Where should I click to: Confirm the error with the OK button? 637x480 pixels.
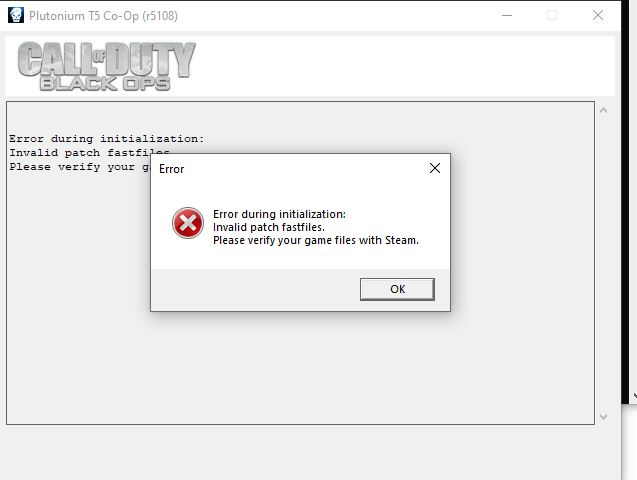coord(397,289)
